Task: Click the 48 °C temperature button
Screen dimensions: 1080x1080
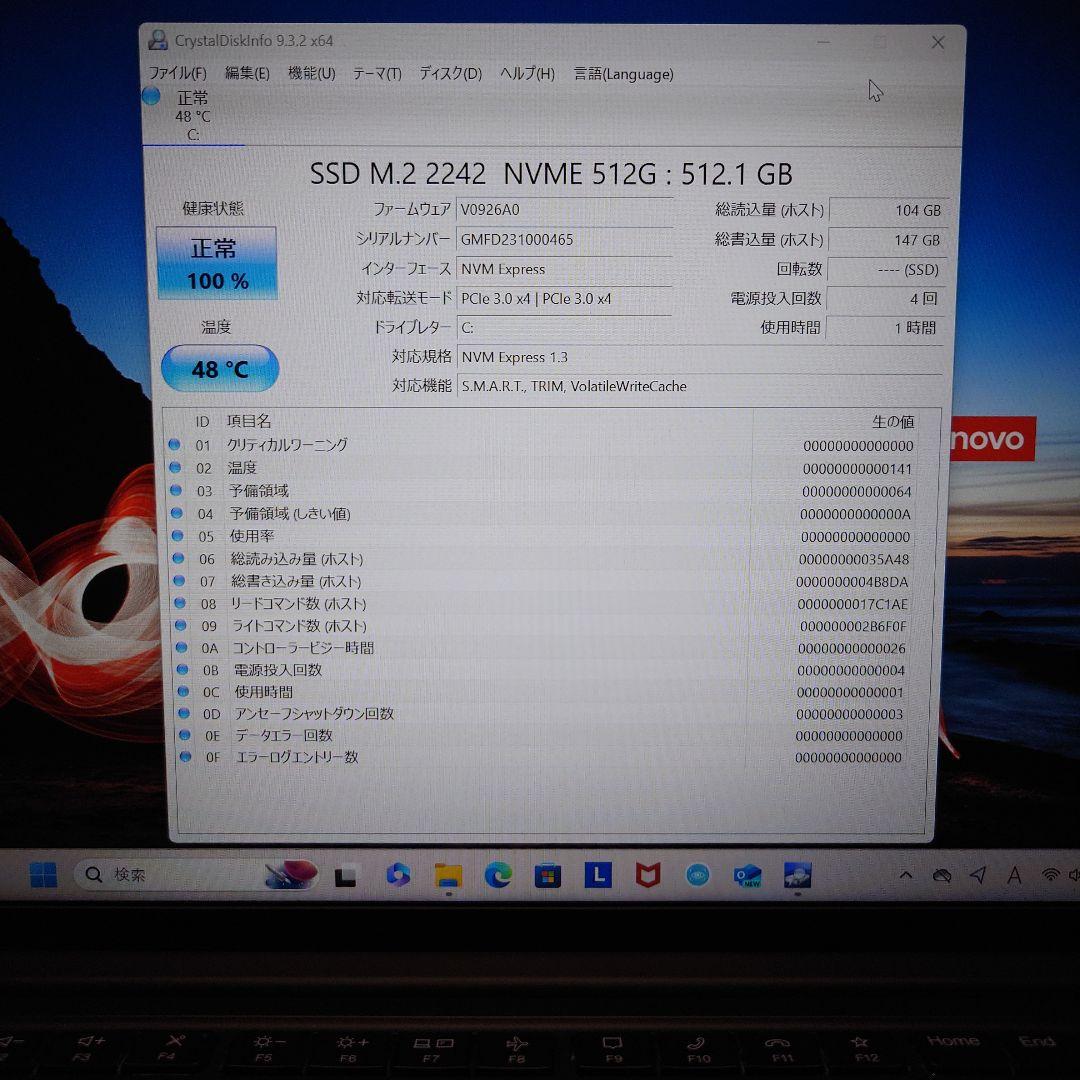Action: point(219,370)
